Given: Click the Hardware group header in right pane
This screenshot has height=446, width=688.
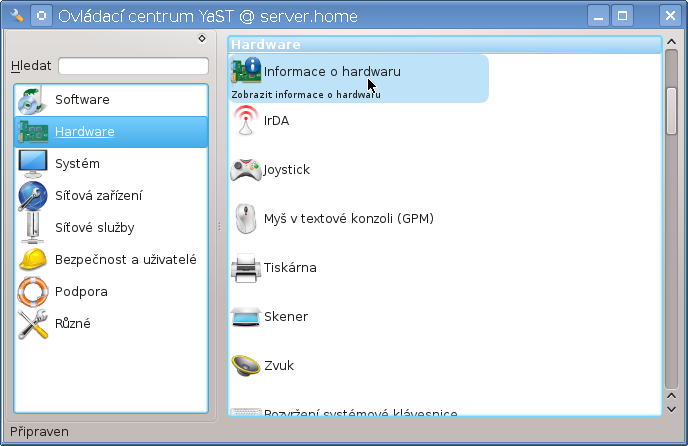Looking at the screenshot, I should [x=444, y=45].
